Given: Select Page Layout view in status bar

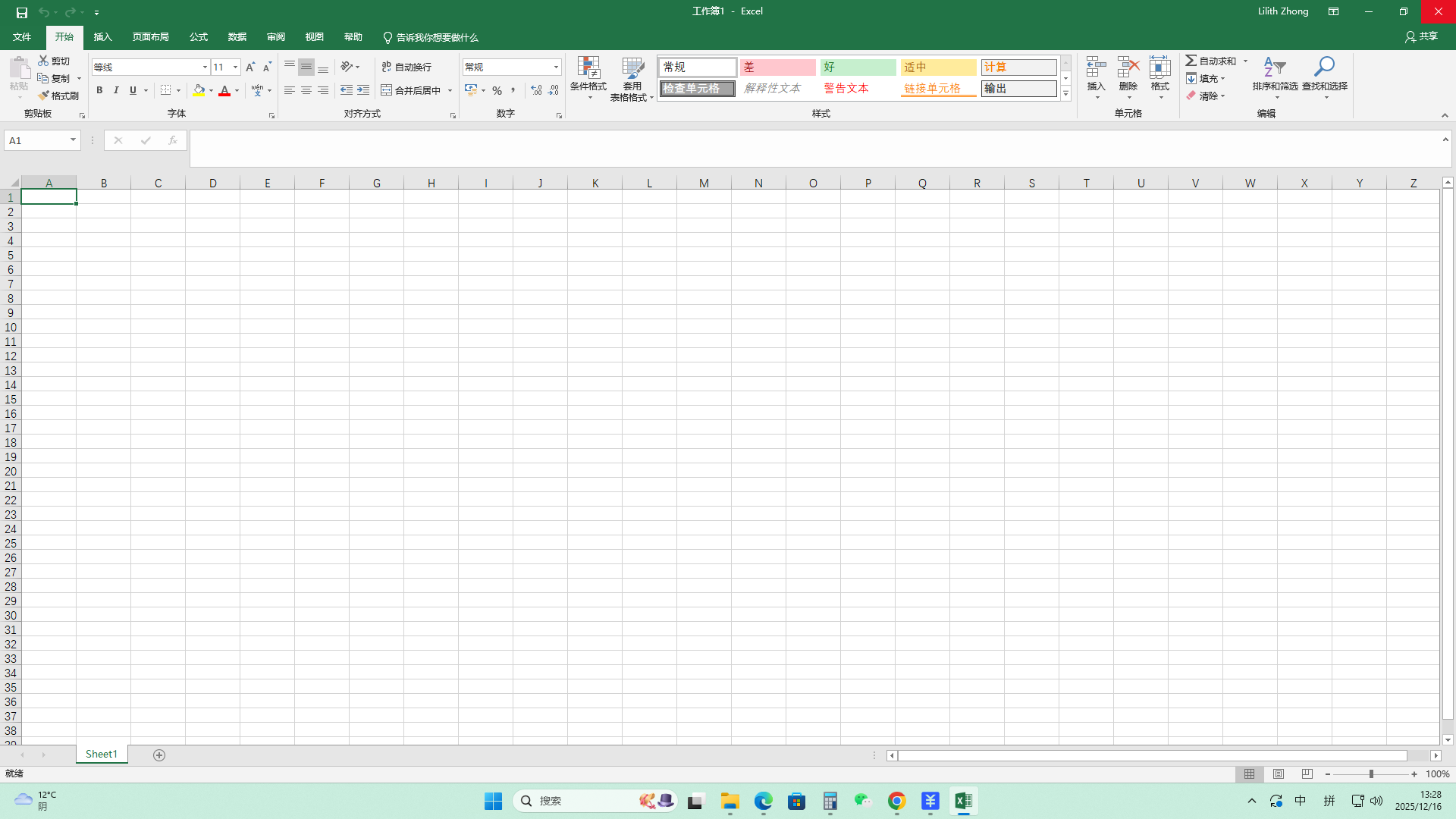Looking at the screenshot, I should coord(1279,773).
